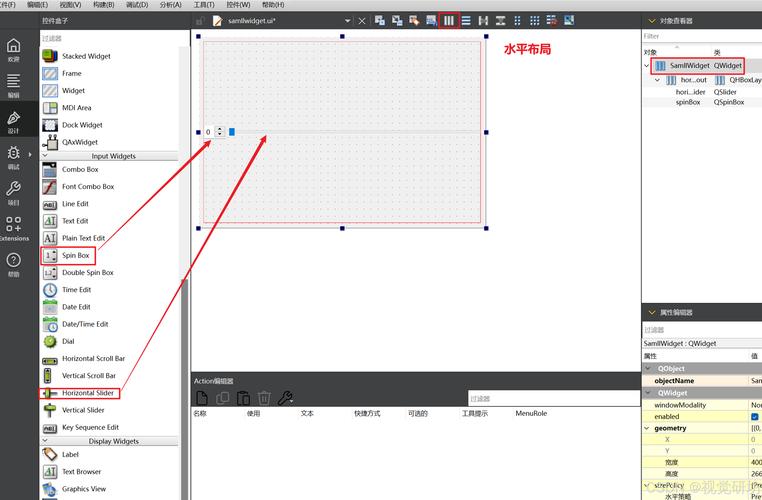Select SamllWidget in the object inspector

click(x=689, y=66)
